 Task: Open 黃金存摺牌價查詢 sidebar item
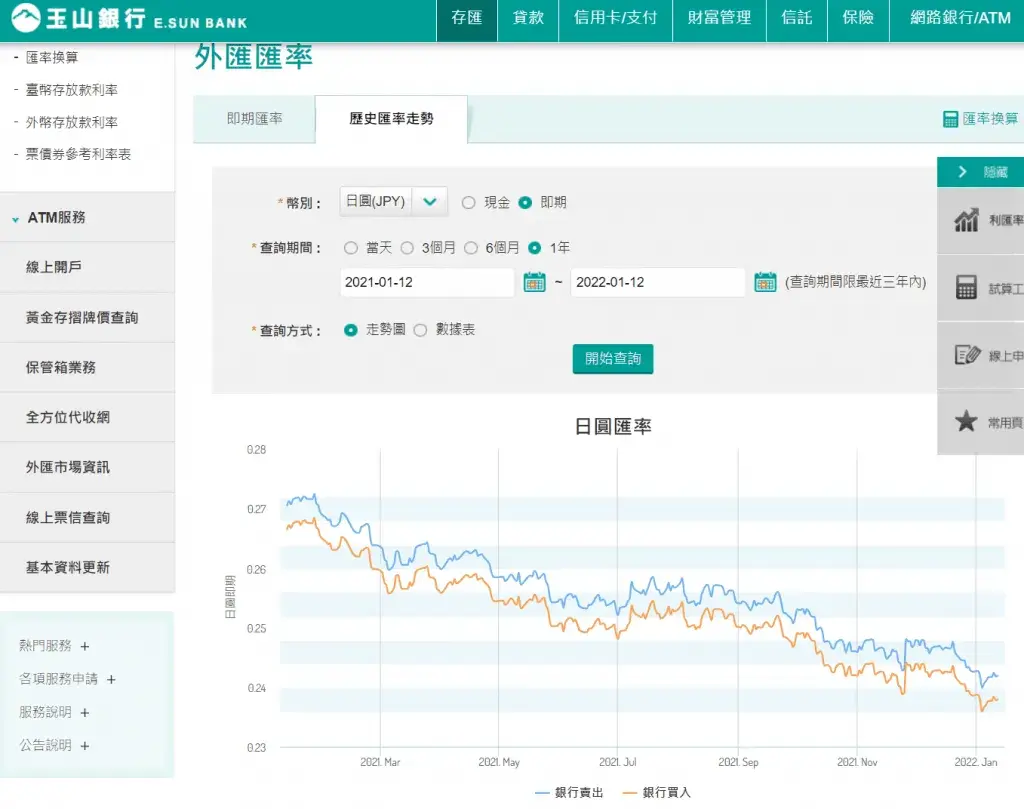(x=88, y=317)
